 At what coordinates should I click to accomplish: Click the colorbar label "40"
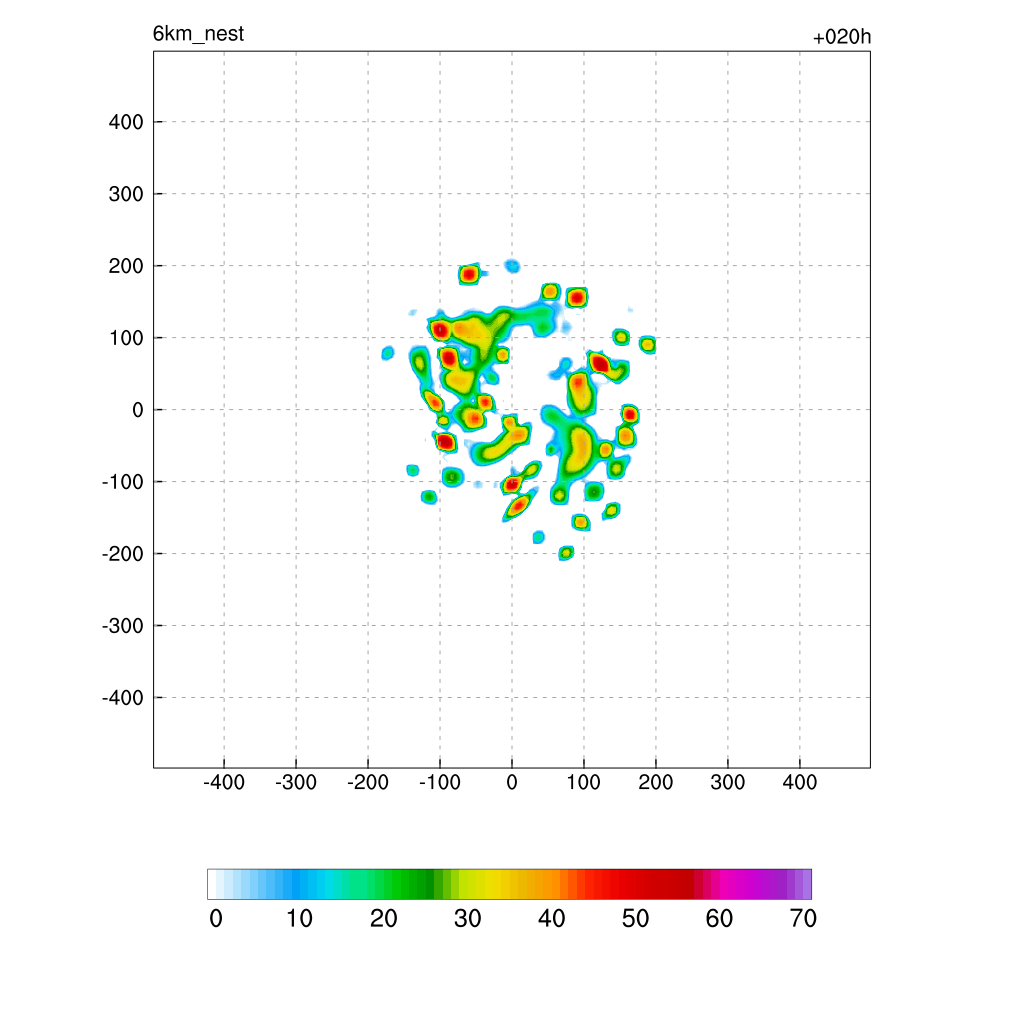(551, 919)
